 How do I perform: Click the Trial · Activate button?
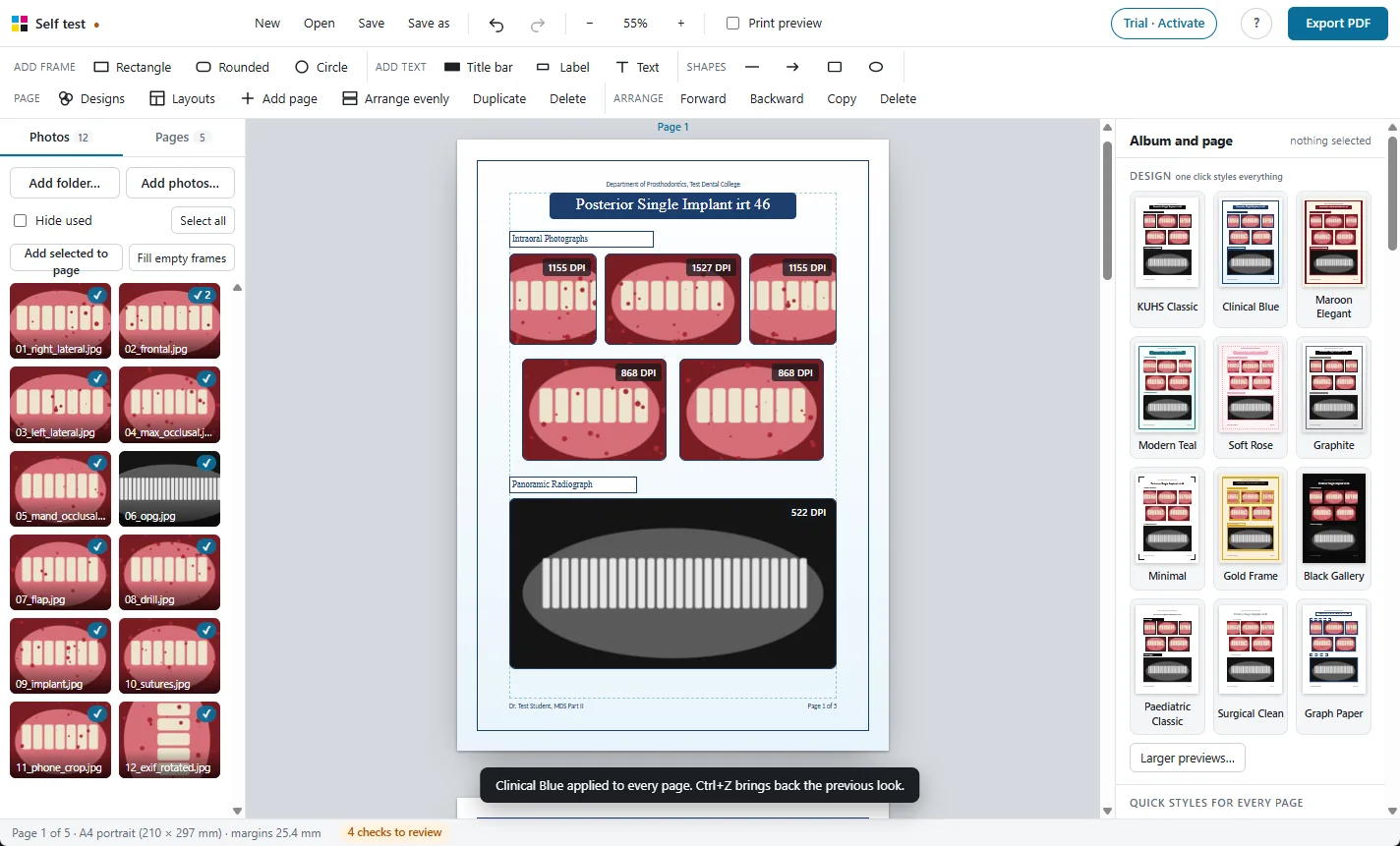coord(1164,24)
